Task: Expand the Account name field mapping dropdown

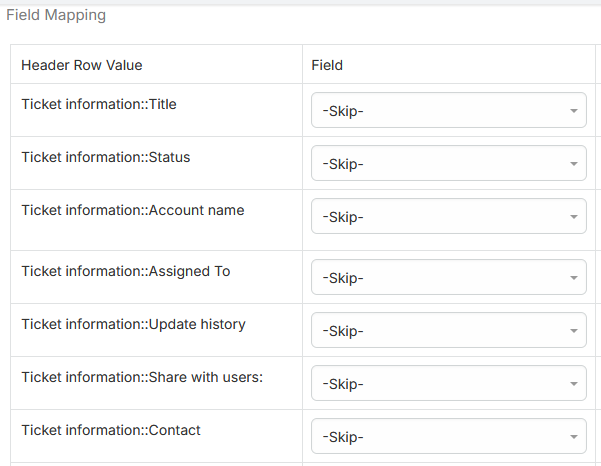Action: pyautogui.click(x=448, y=216)
